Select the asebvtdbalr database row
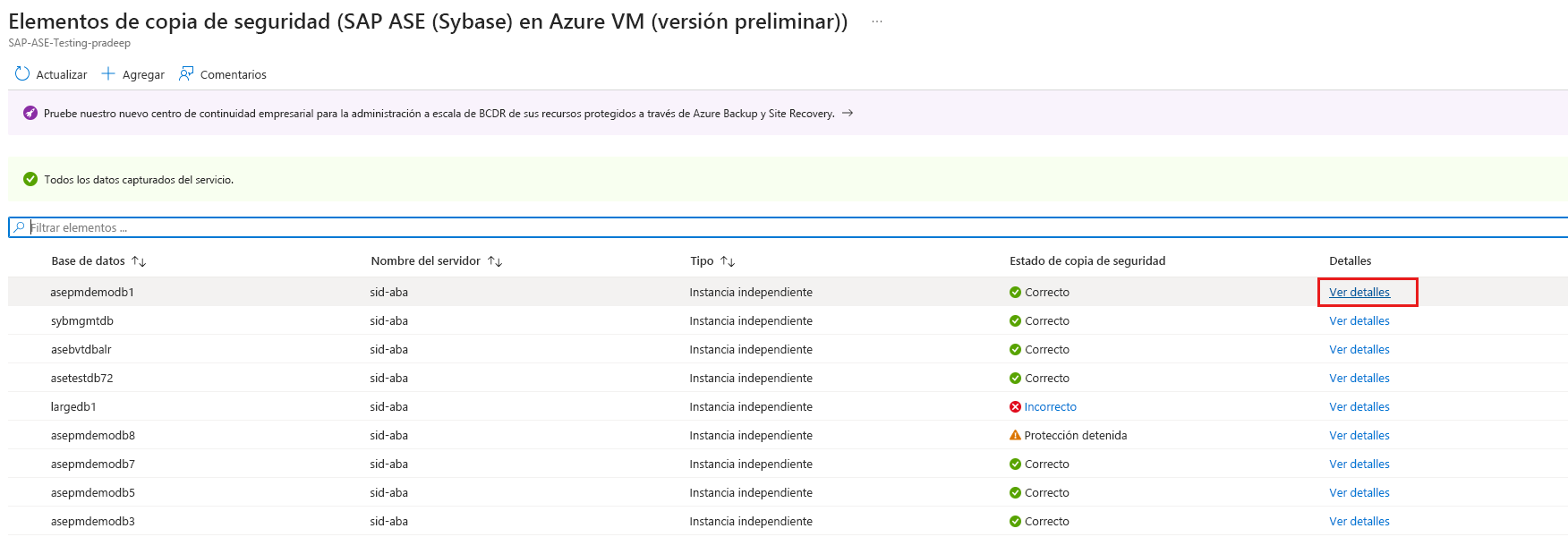Screen dimensions: 1568x537 [x=81, y=350]
